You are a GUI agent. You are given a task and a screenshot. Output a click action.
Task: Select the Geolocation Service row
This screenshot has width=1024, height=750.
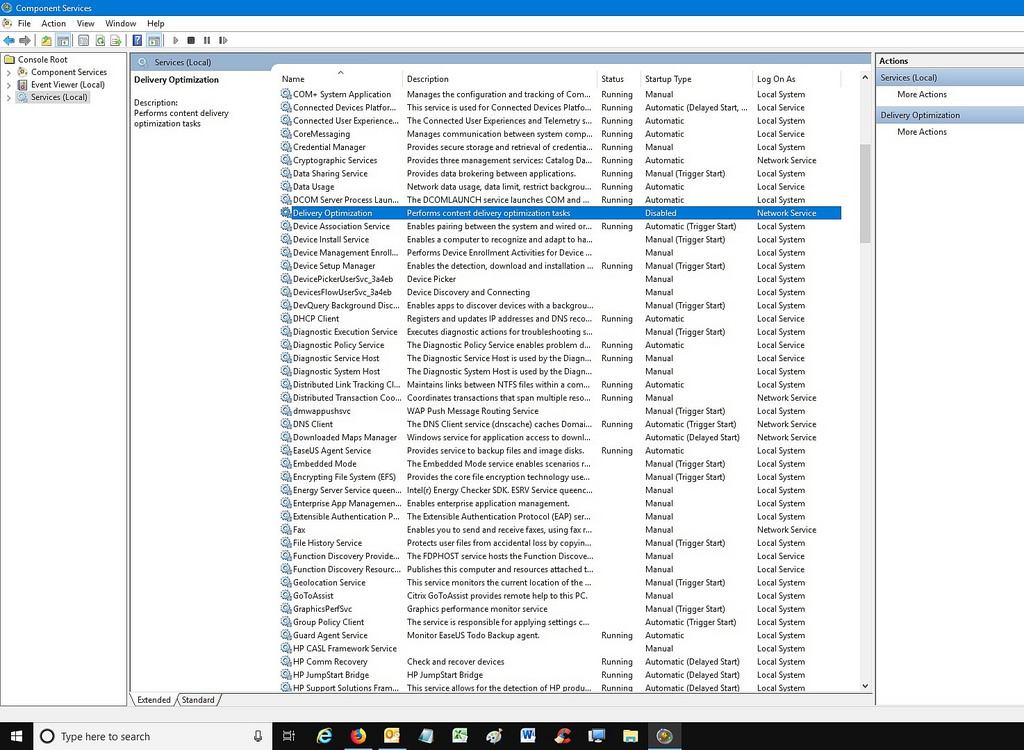point(560,583)
